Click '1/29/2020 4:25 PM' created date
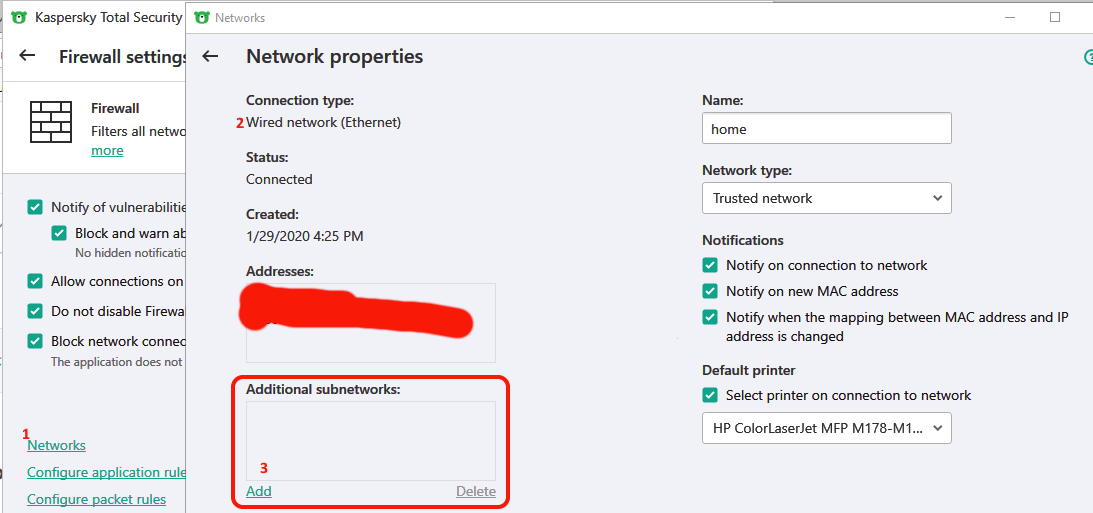1093x513 pixels. tap(305, 236)
